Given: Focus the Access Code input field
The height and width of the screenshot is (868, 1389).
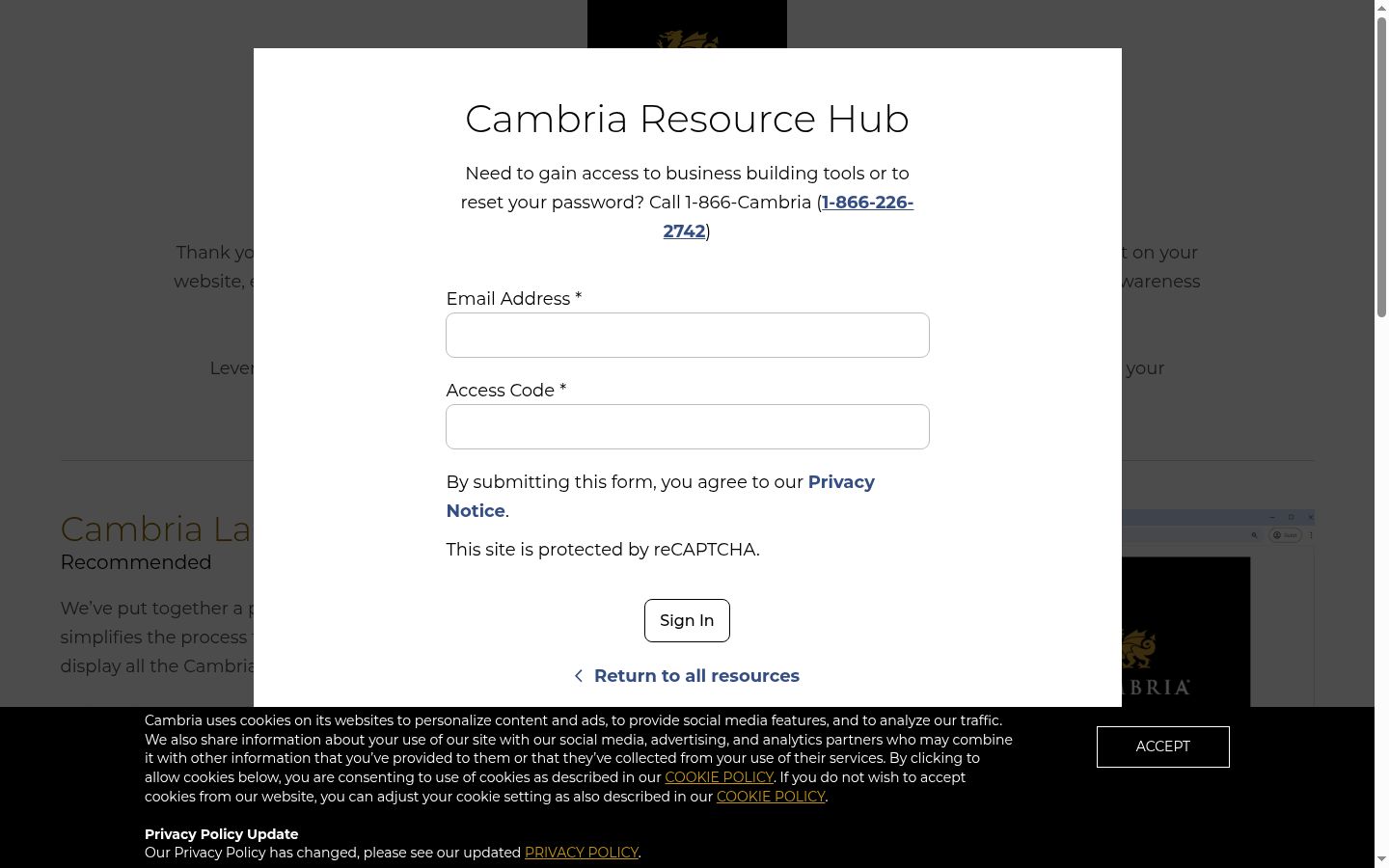Looking at the screenshot, I should point(687,426).
